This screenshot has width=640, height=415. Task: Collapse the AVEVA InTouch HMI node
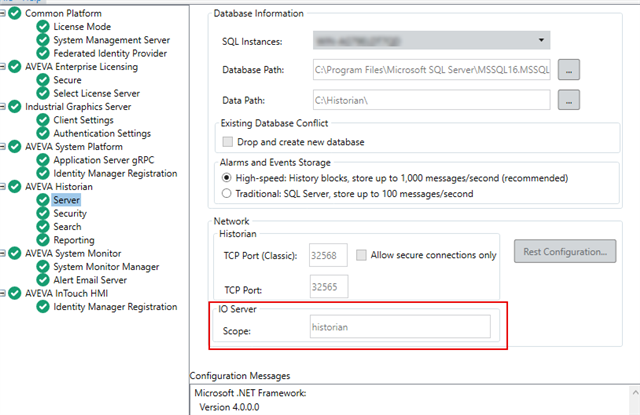tap(2, 293)
